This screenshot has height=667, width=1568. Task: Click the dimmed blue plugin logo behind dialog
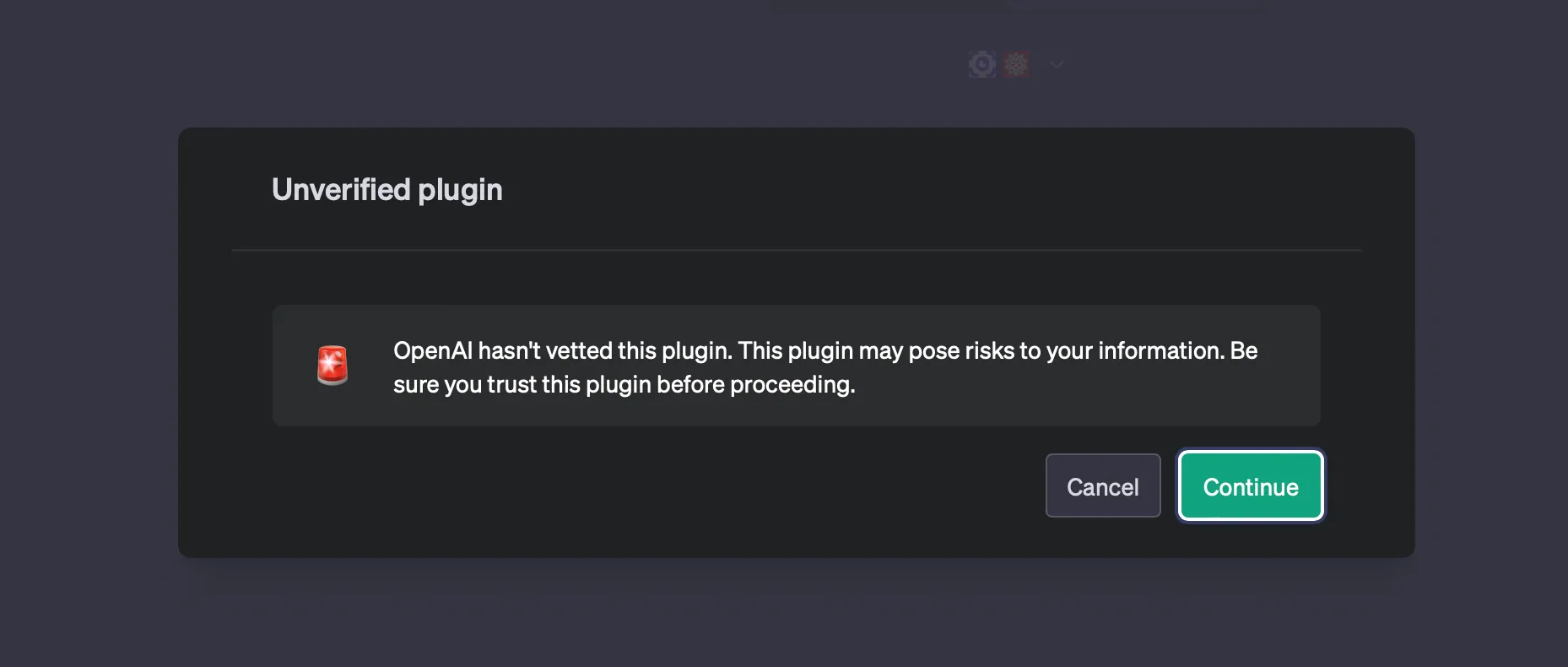click(982, 64)
